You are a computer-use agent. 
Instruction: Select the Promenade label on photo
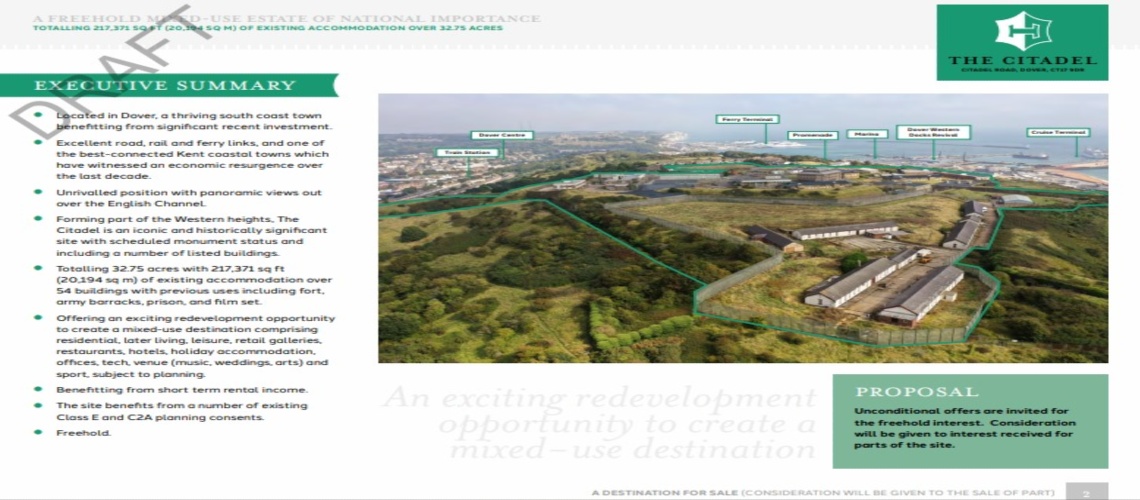click(x=811, y=134)
